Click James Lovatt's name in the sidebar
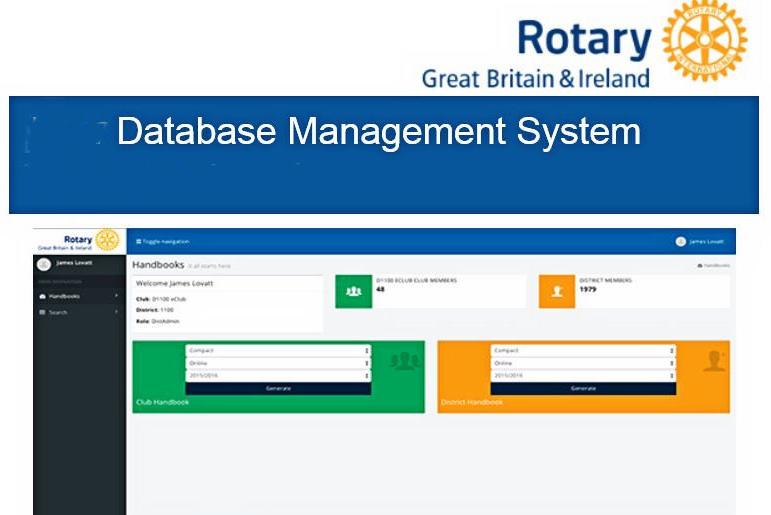771x515 pixels. (x=74, y=263)
